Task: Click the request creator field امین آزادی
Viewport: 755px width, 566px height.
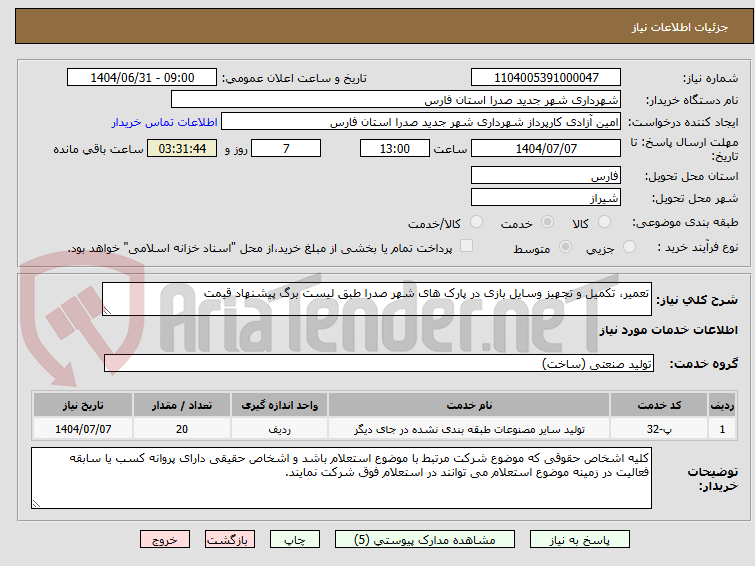Action: 421,122
